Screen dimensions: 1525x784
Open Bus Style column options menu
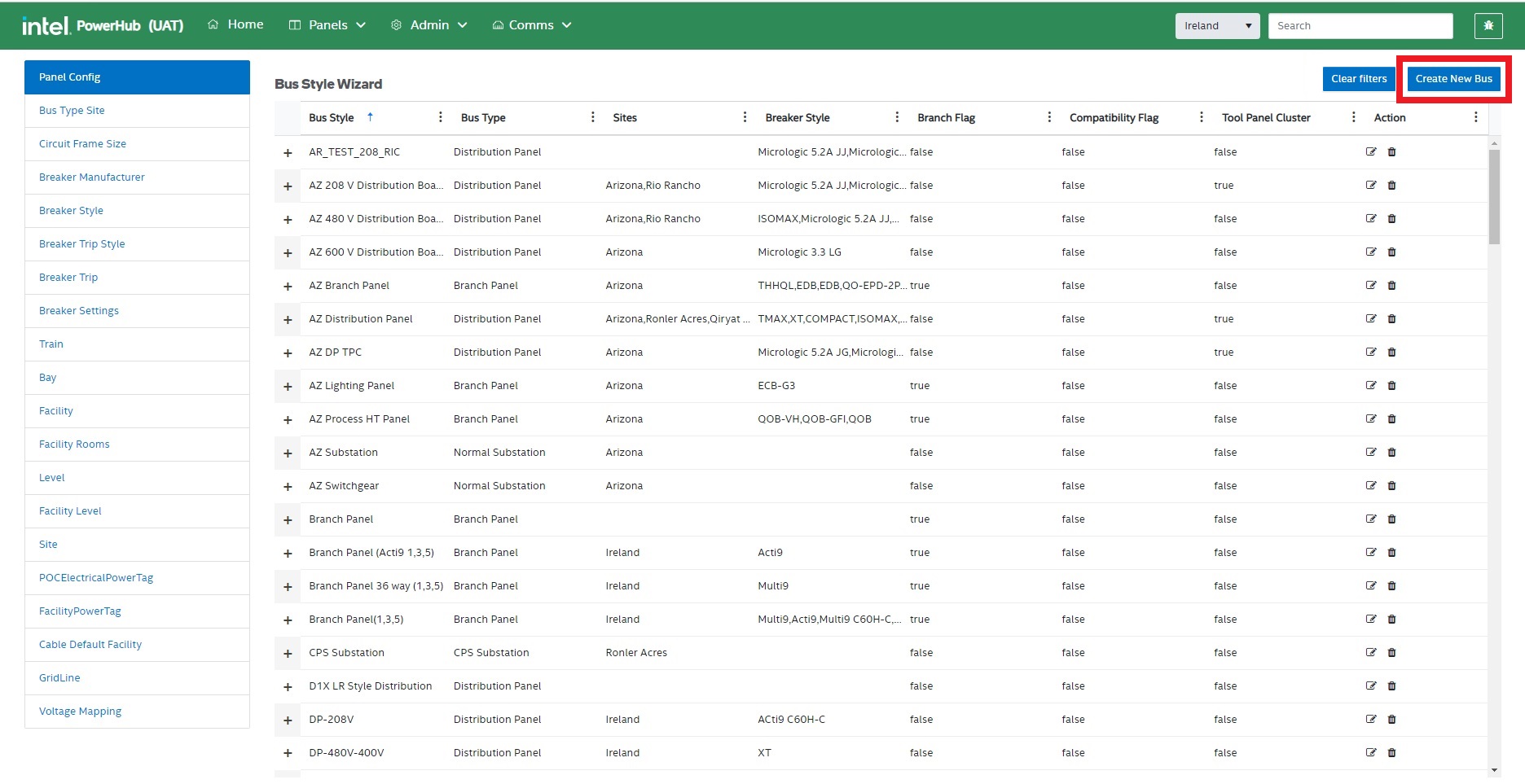(x=440, y=117)
